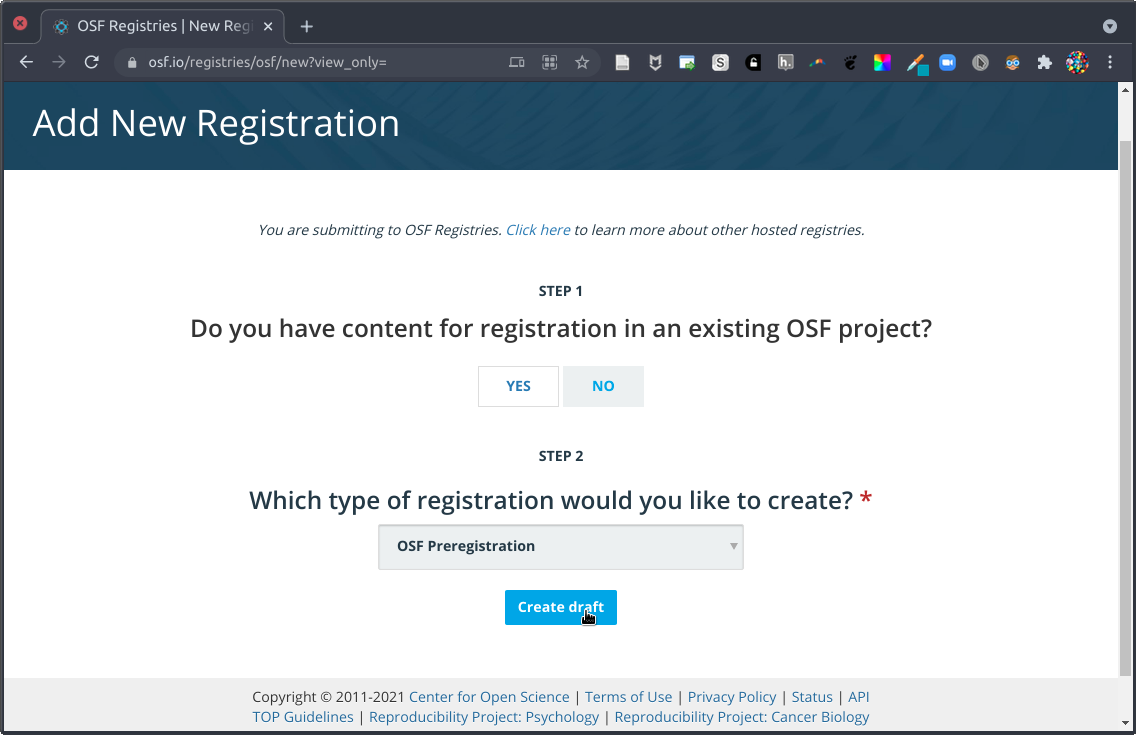
Task: Switch to the OSF Registries tab
Action: click(x=160, y=26)
